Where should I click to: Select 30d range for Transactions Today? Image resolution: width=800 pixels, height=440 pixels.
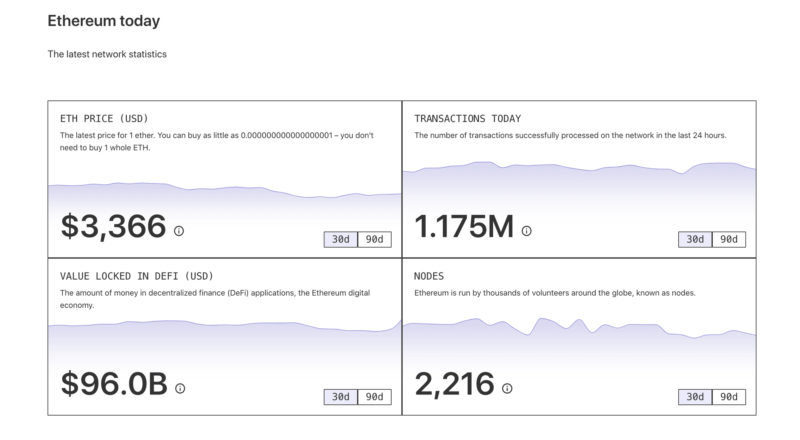pos(695,239)
